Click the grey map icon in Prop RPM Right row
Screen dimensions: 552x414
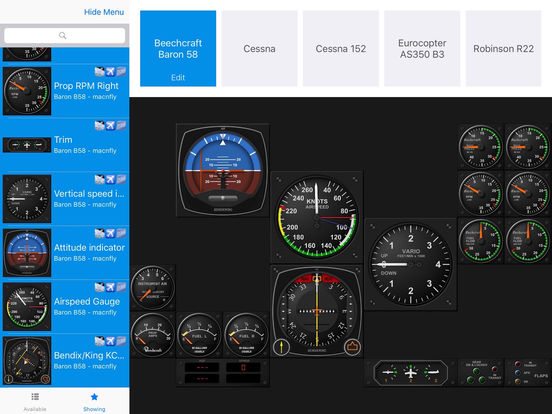(121, 71)
